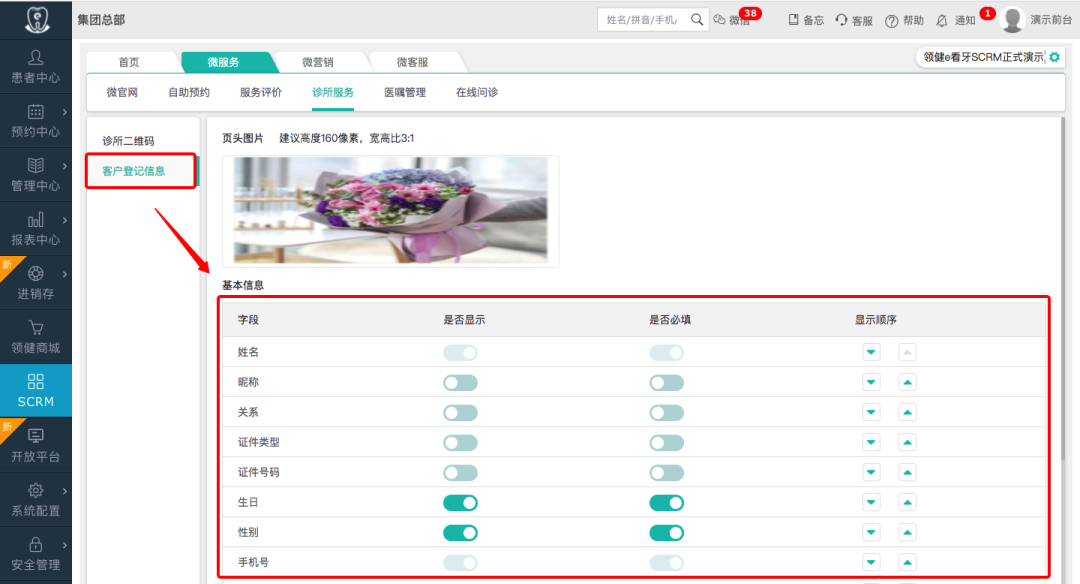
Task: Open 开放平台 in the sidebar
Action: point(36,446)
